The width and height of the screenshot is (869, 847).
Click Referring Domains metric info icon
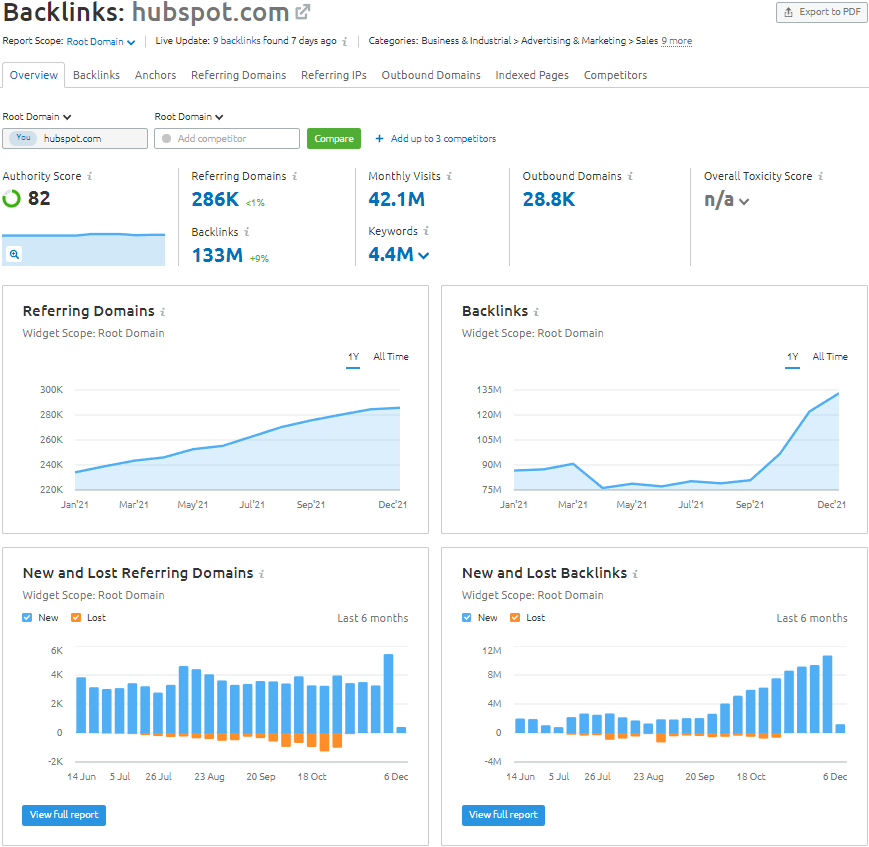295,176
